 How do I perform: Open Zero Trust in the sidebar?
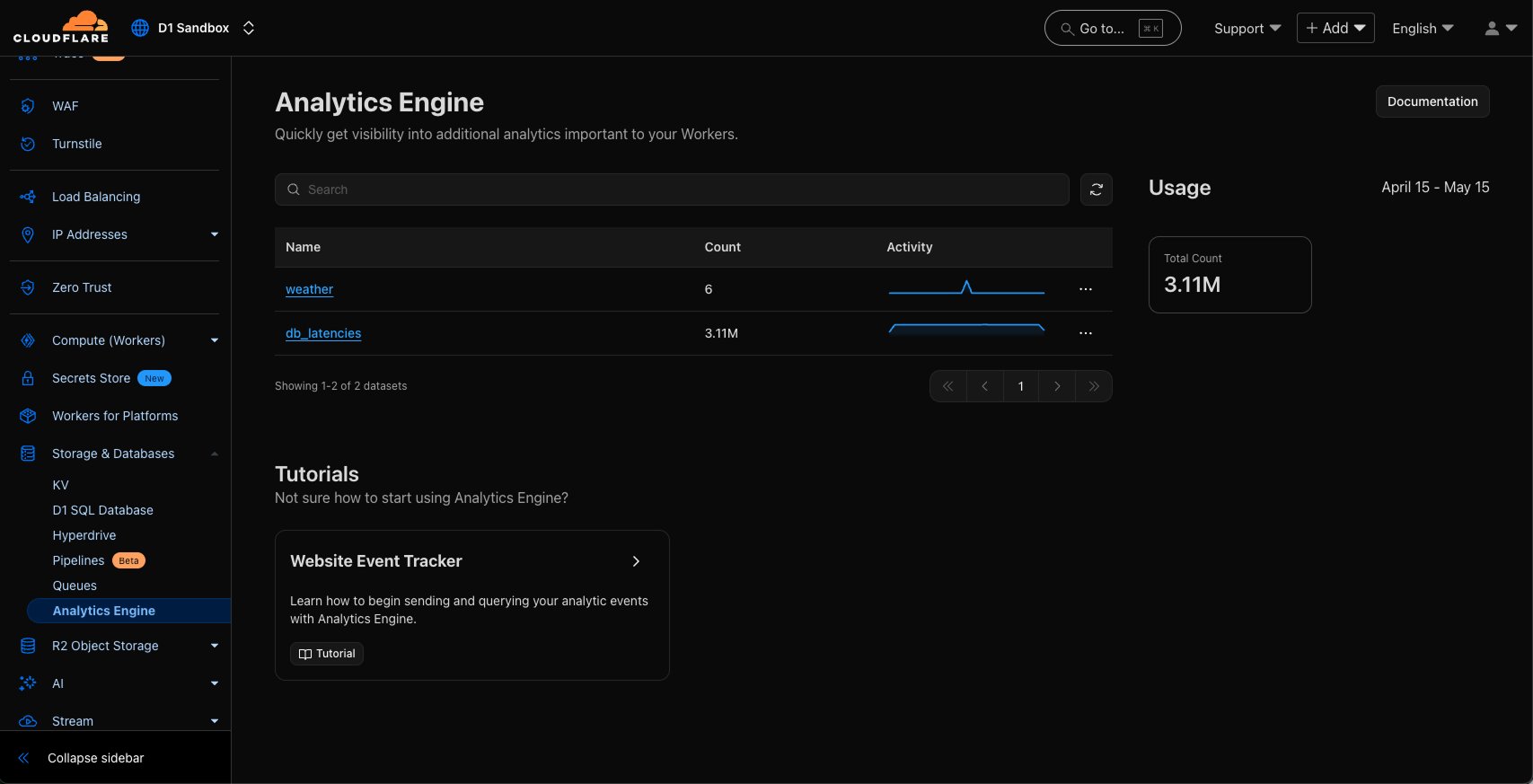click(x=82, y=287)
